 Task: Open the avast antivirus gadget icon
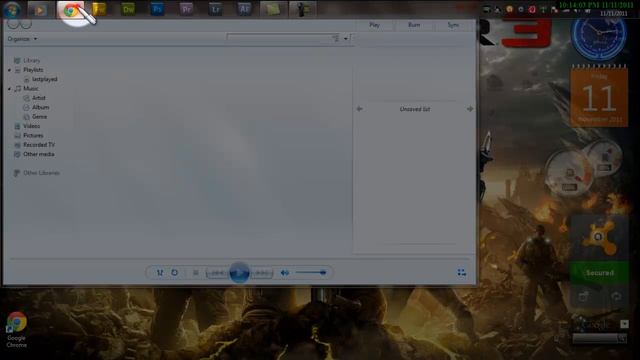(599, 238)
